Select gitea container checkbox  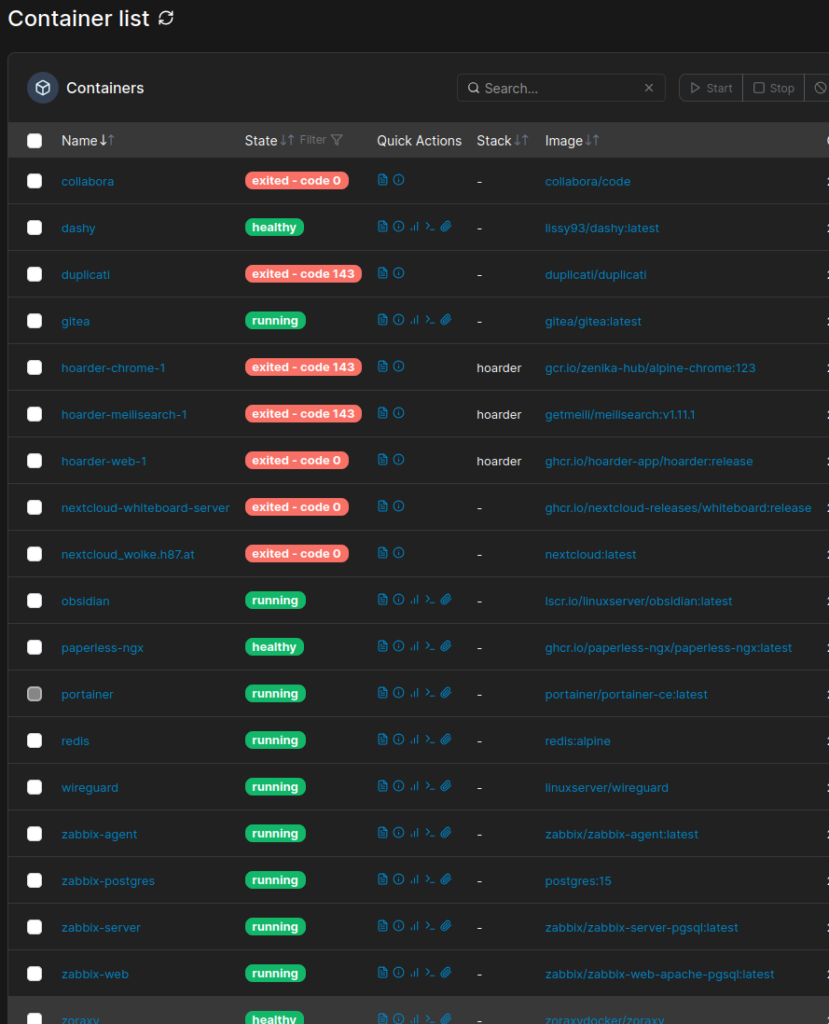pyautogui.click(x=35, y=321)
